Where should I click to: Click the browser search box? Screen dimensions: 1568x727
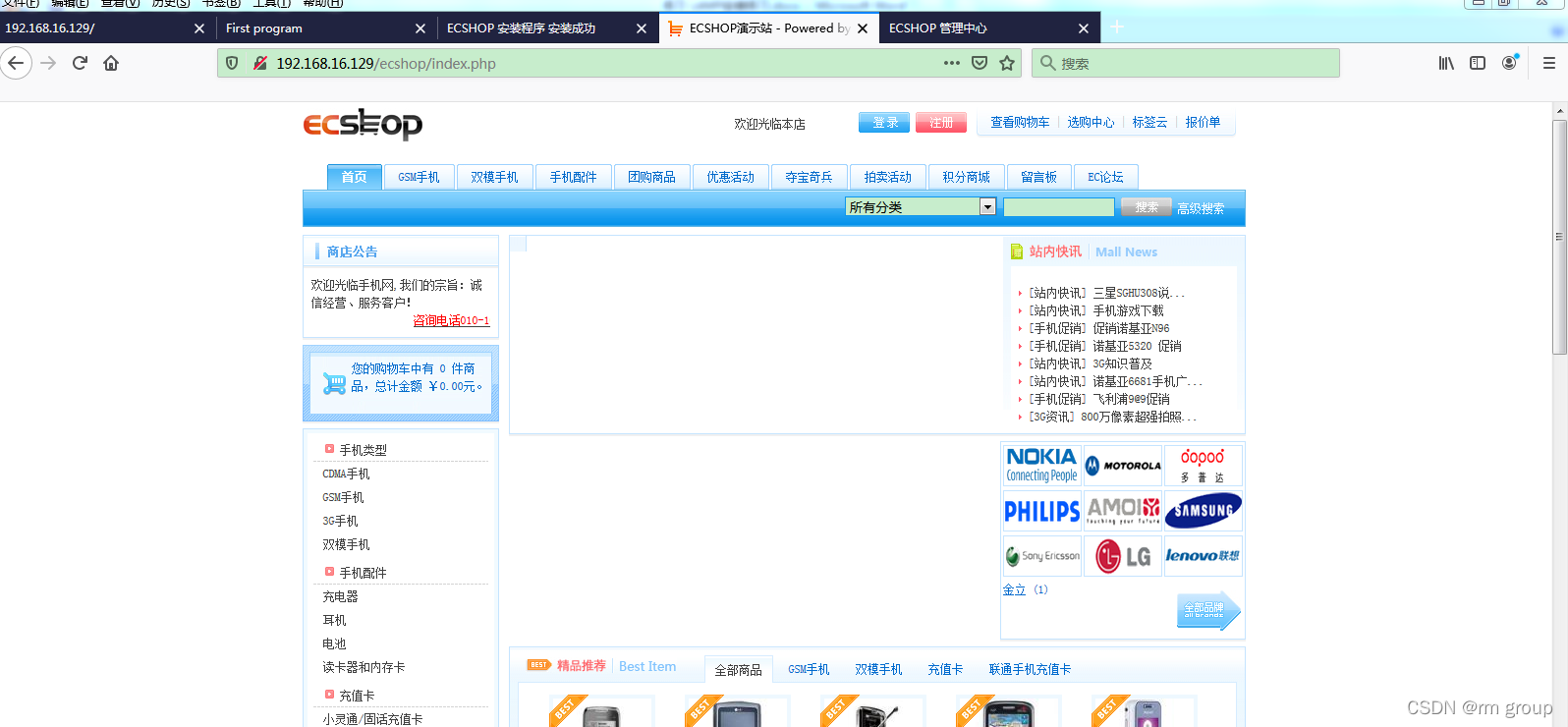pyautogui.click(x=1186, y=63)
